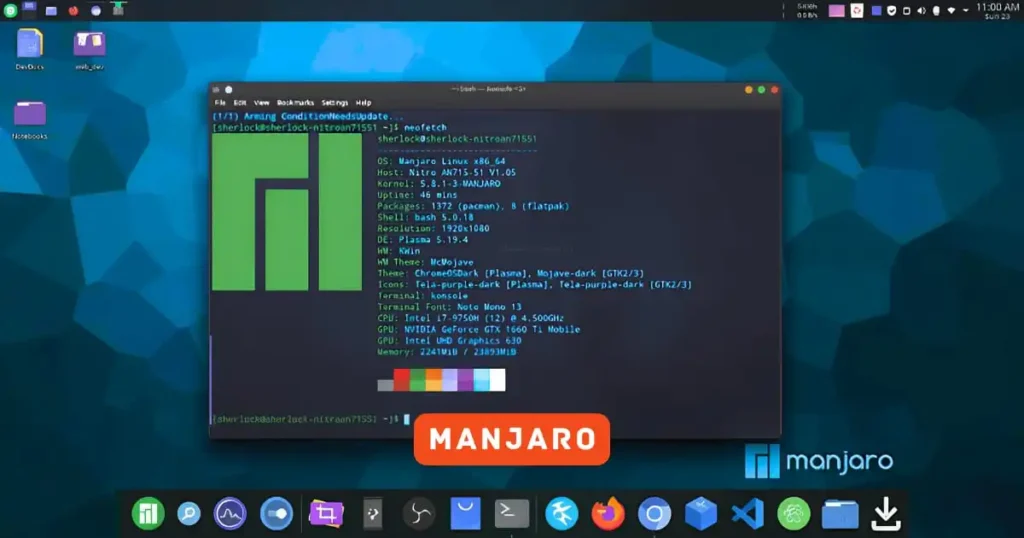Open the Chromium browser dock icon
1024x538 pixels.
point(655,514)
